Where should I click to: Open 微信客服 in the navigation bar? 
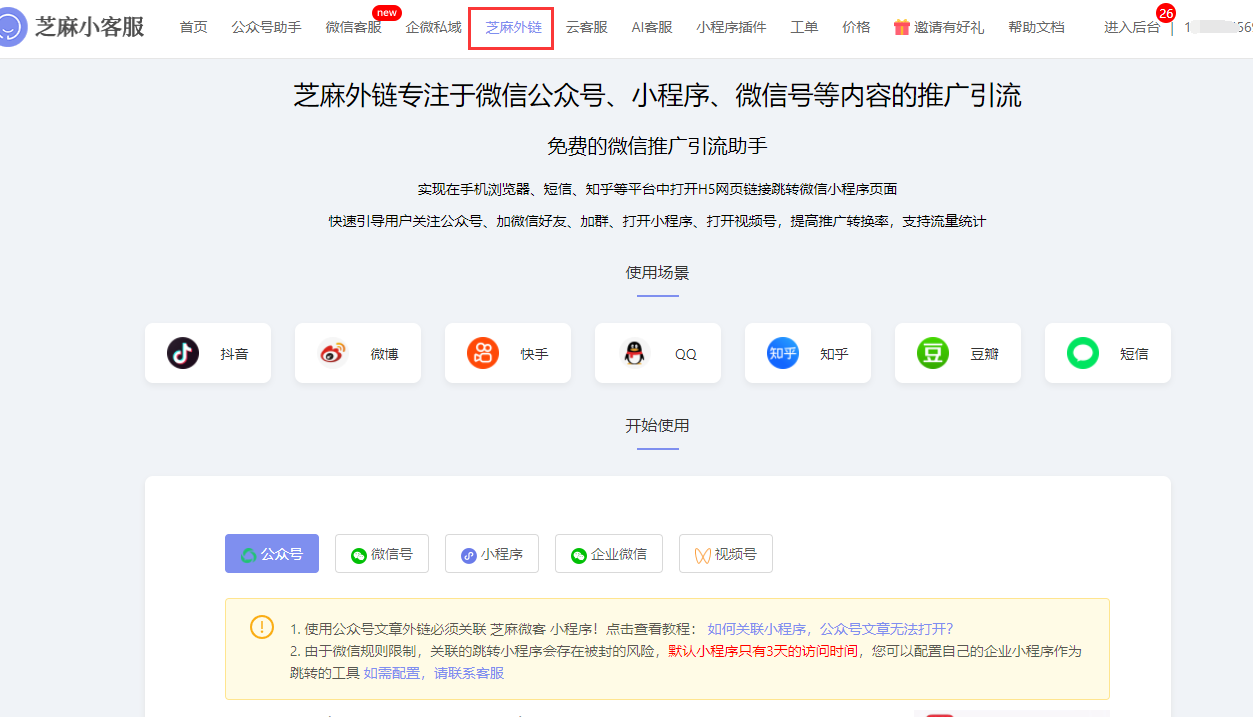353,27
